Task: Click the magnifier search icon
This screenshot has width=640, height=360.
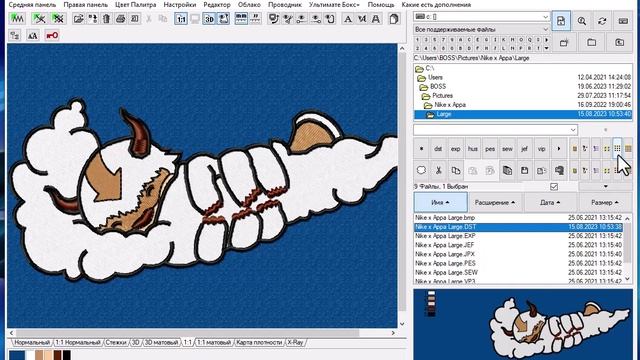Action: click(582, 21)
